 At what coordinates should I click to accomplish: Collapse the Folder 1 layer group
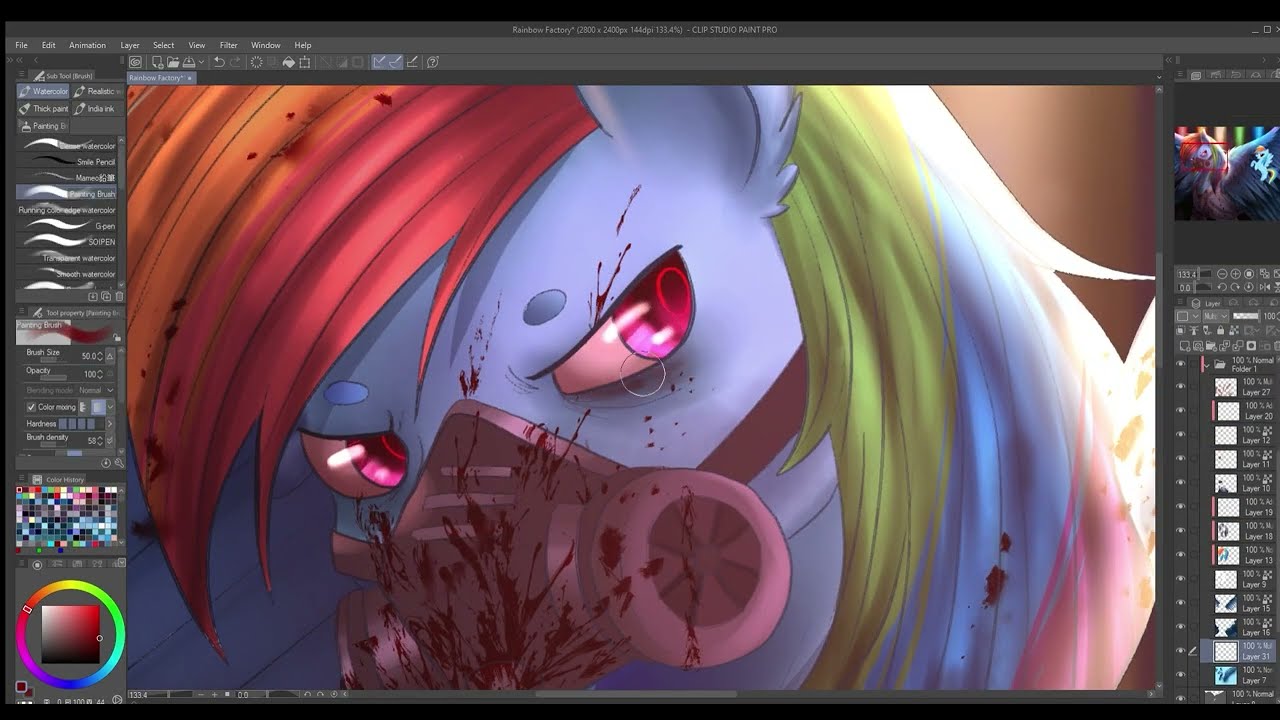1206,364
